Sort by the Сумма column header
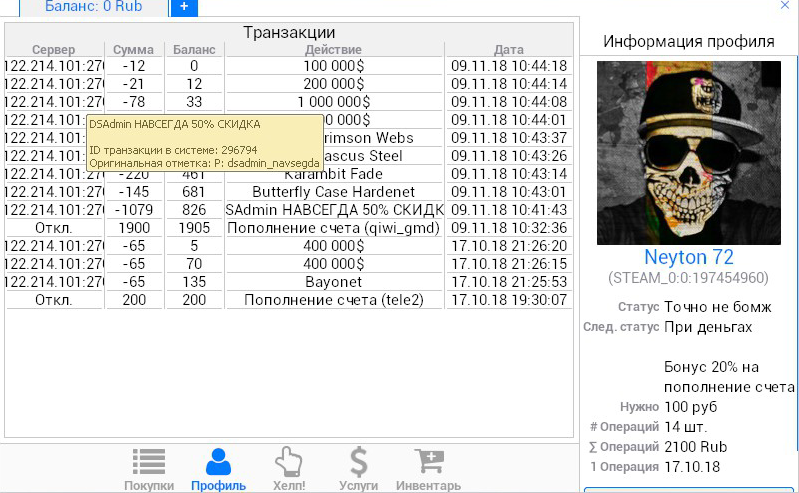 pyautogui.click(x=133, y=50)
